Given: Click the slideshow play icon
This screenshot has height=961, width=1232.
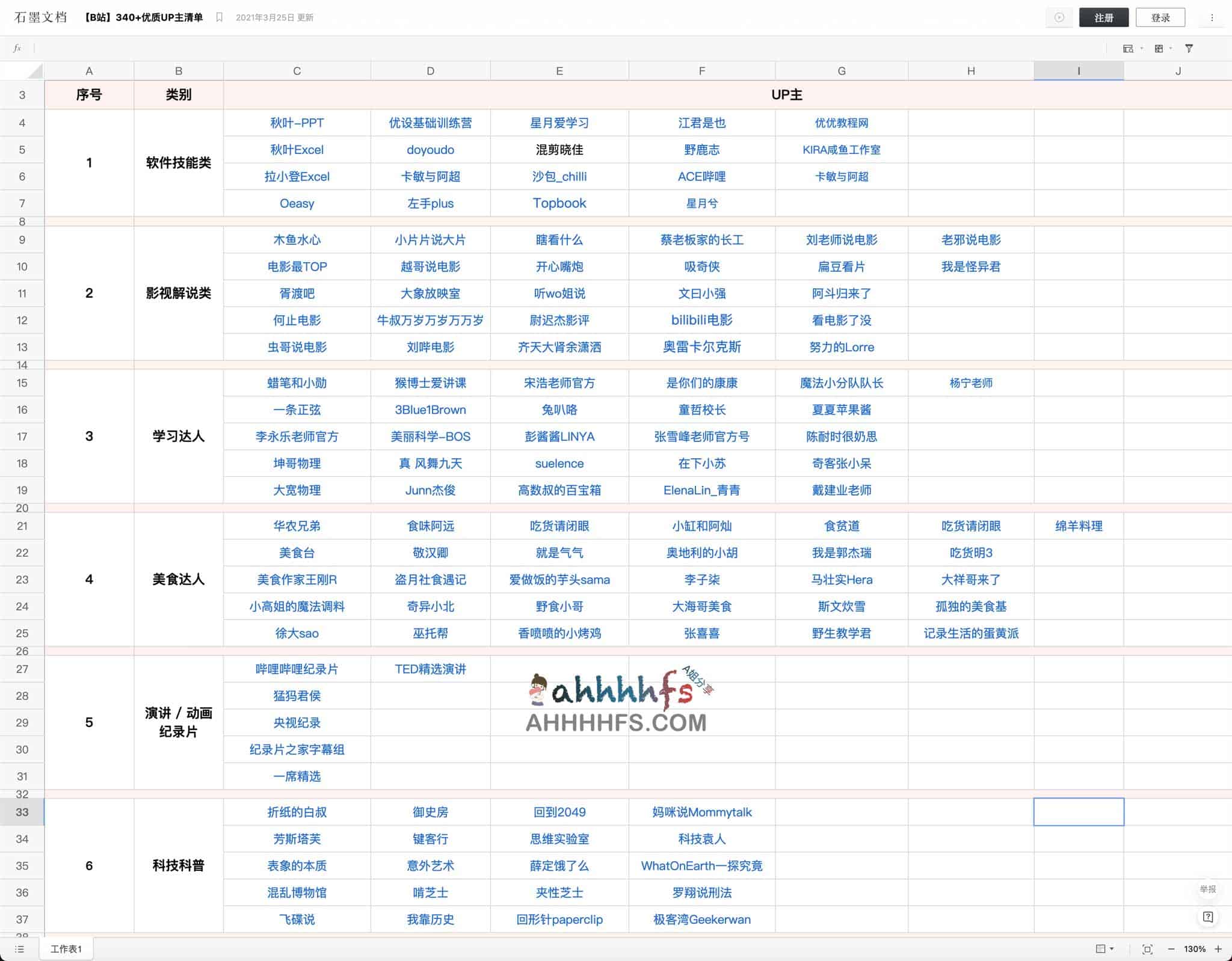Looking at the screenshot, I should (x=1059, y=17).
